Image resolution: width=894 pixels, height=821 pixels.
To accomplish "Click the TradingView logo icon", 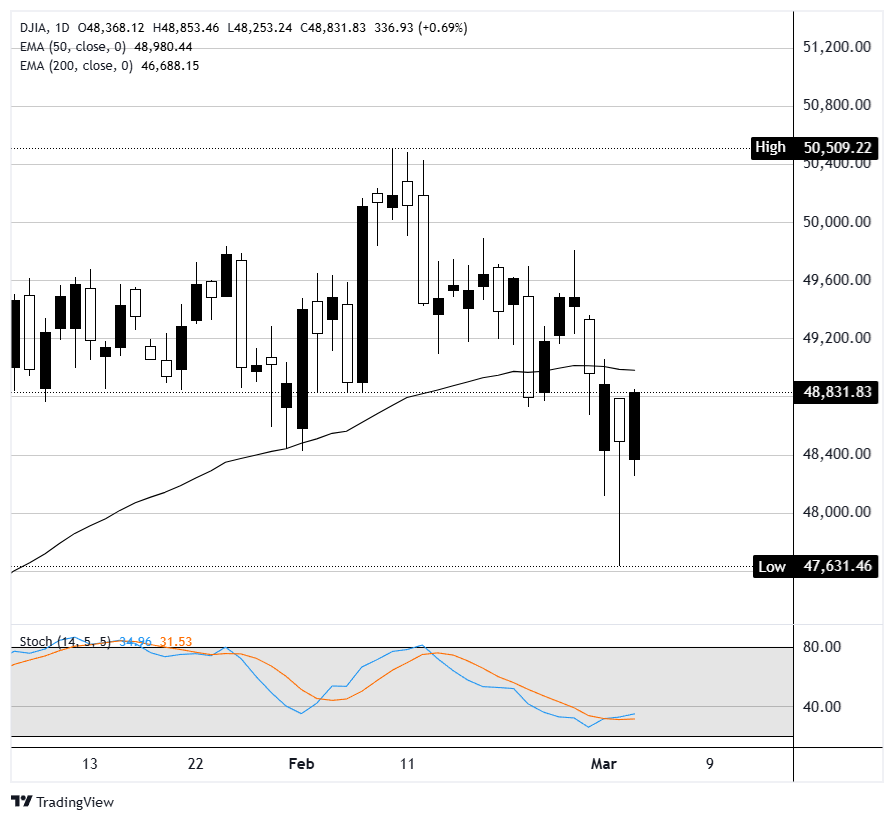I will (x=22, y=802).
